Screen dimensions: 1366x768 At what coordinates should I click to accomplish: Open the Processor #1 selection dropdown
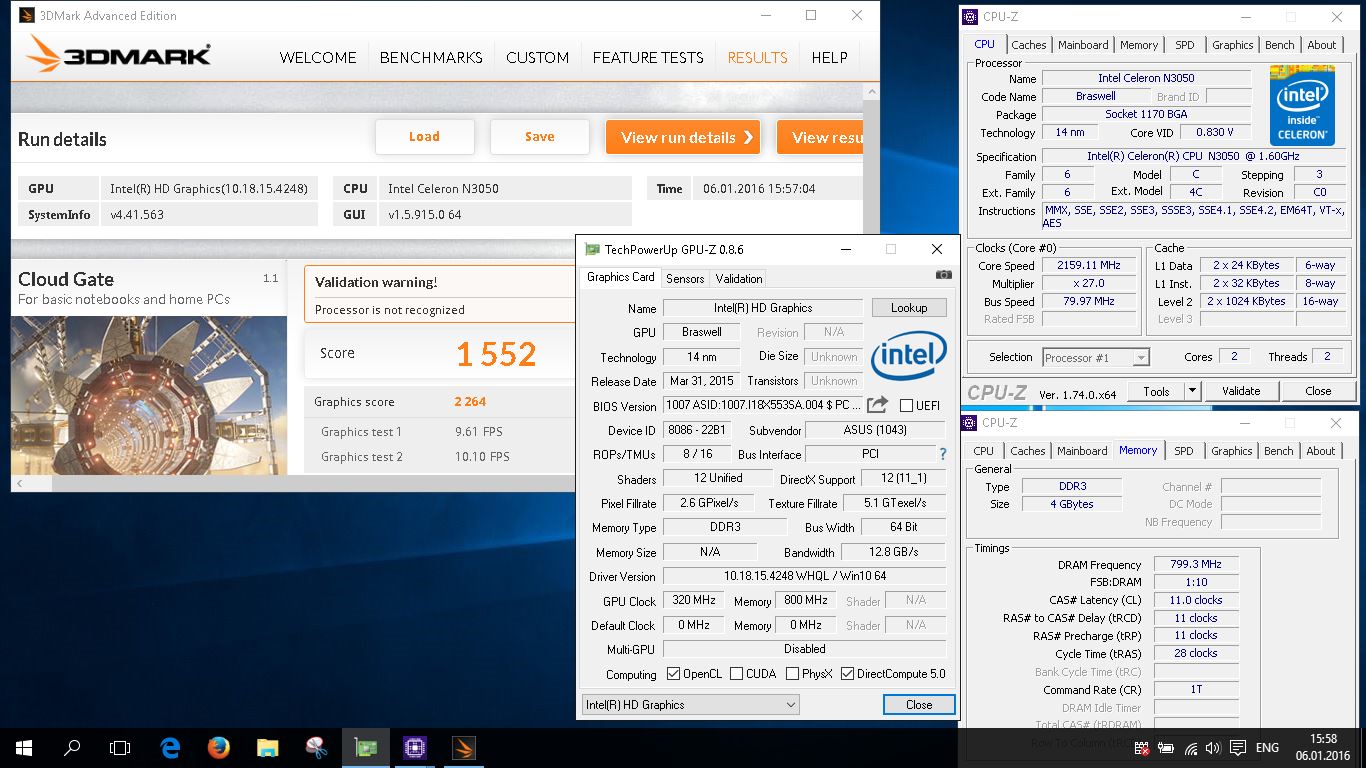(x=1095, y=357)
